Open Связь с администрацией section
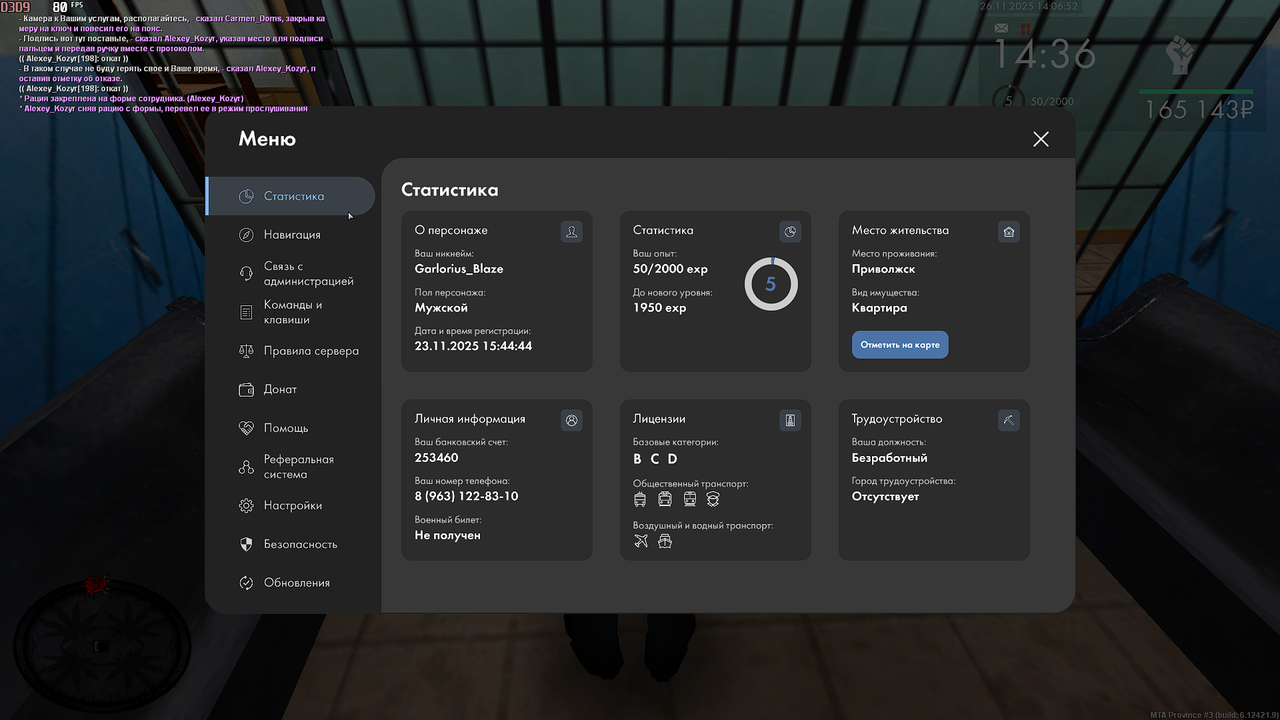 [x=290, y=274]
